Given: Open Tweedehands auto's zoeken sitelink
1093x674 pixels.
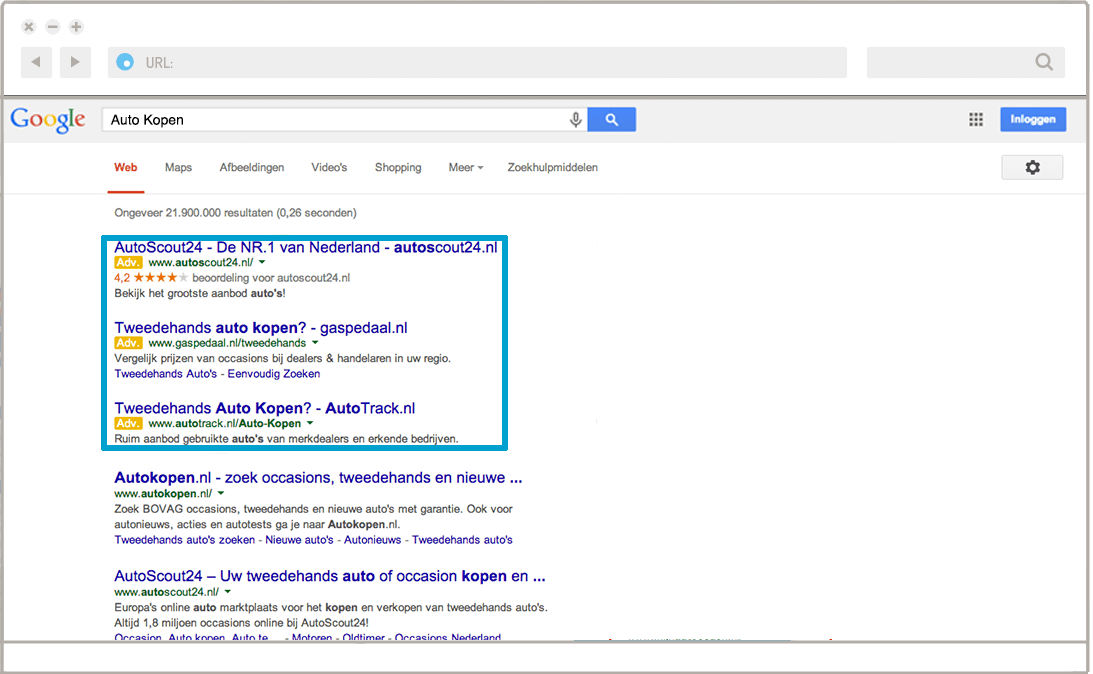Looking at the screenshot, I should (x=185, y=539).
